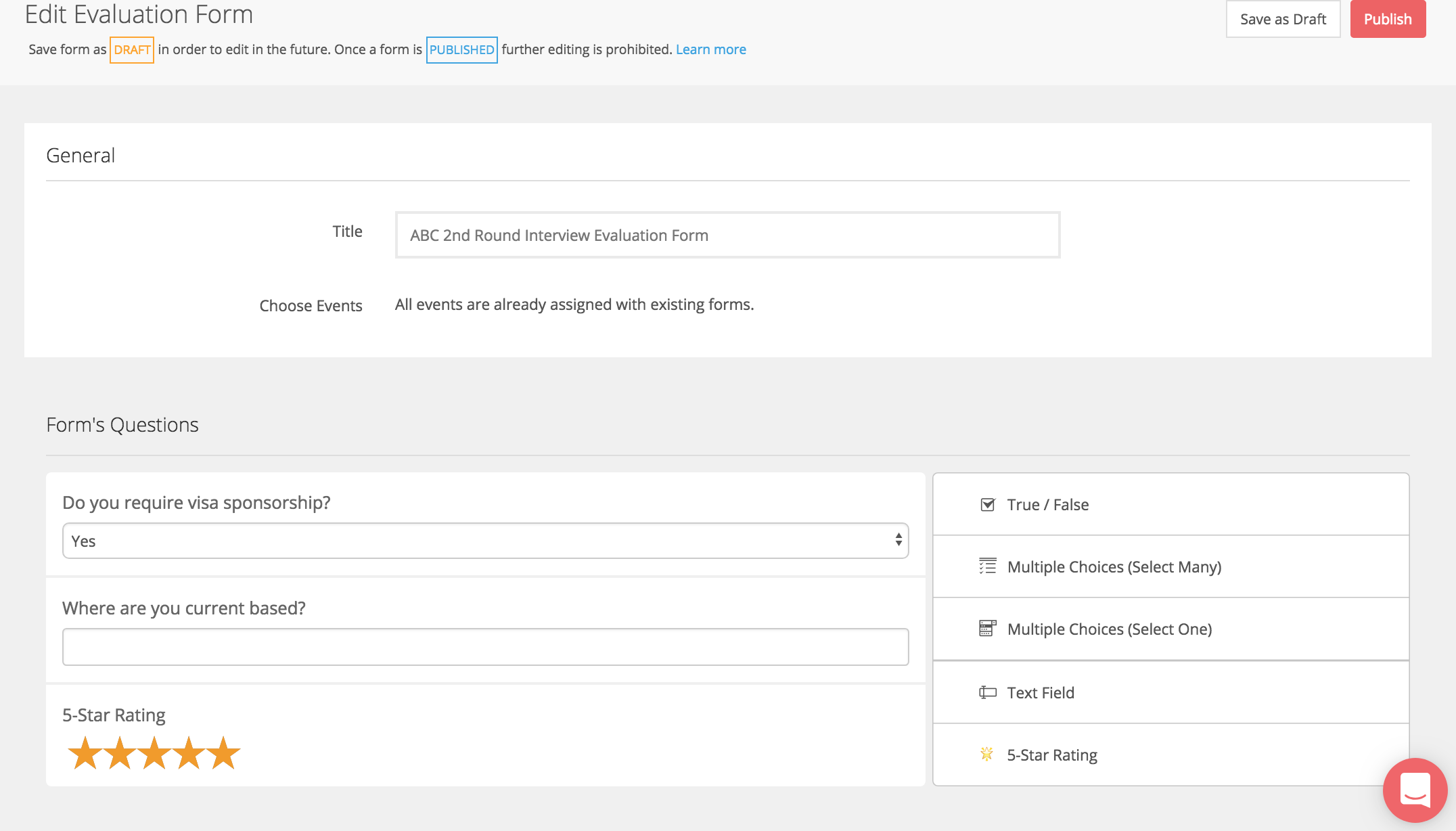
Task: Click the form Title input field
Action: 727,235
